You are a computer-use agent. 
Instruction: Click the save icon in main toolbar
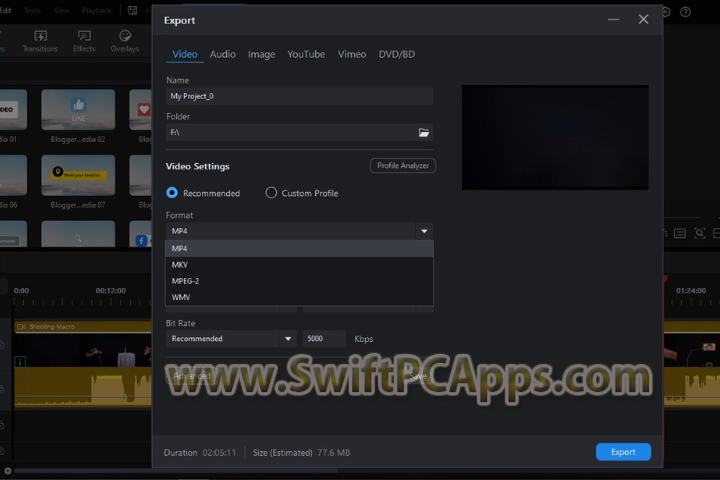[x=132, y=10]
